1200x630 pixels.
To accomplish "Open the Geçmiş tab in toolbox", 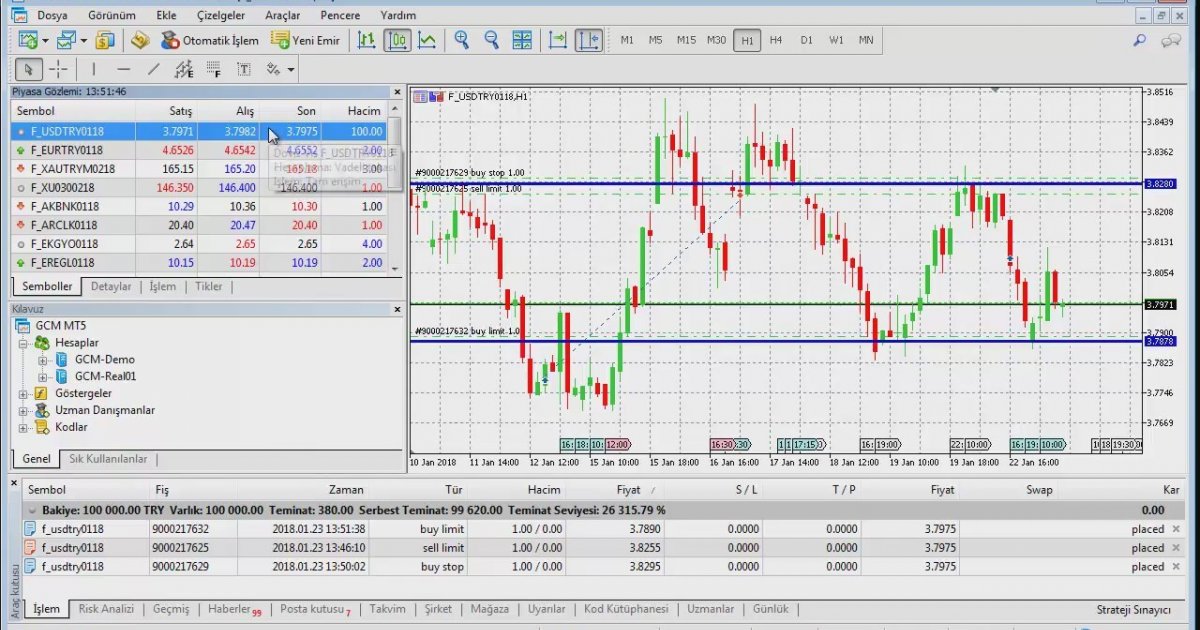I will point(171,609).
